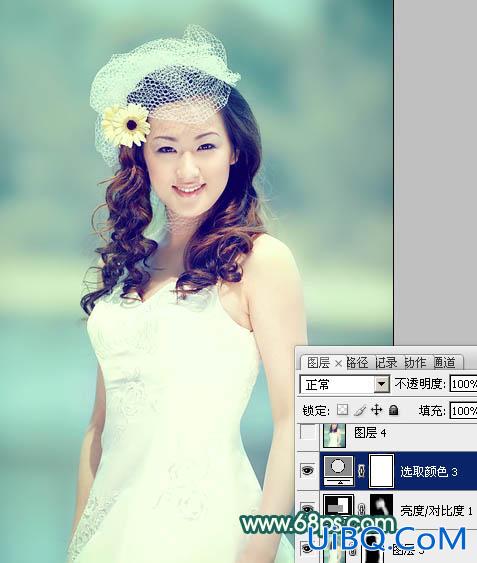Click the 填充 fill value field

click(463, 411)
